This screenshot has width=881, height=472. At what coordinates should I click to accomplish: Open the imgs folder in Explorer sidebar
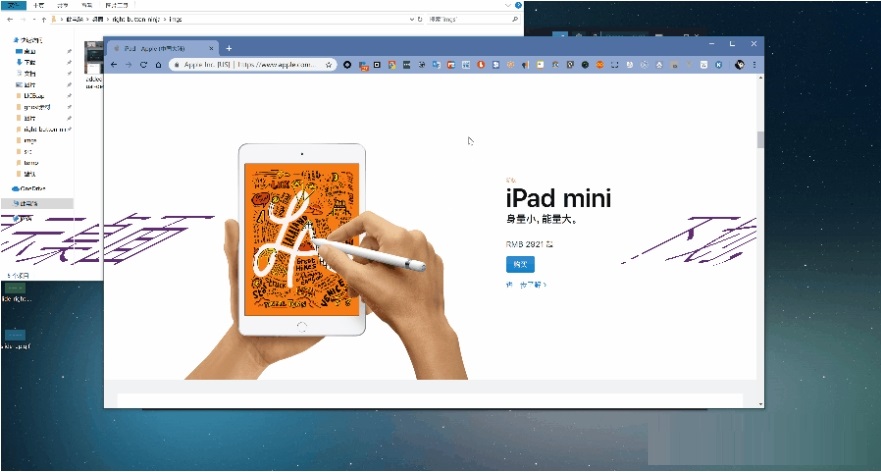26,140
